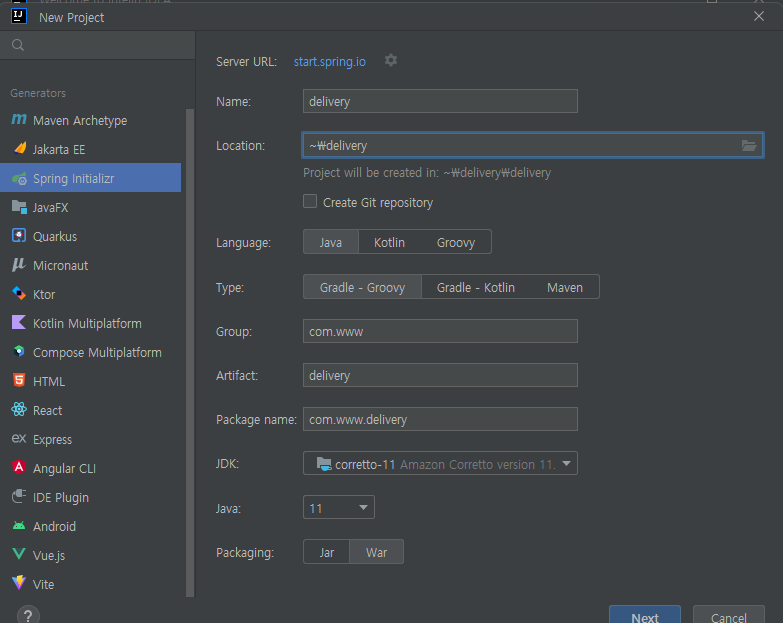Click the Cancel button

(729, 615)
